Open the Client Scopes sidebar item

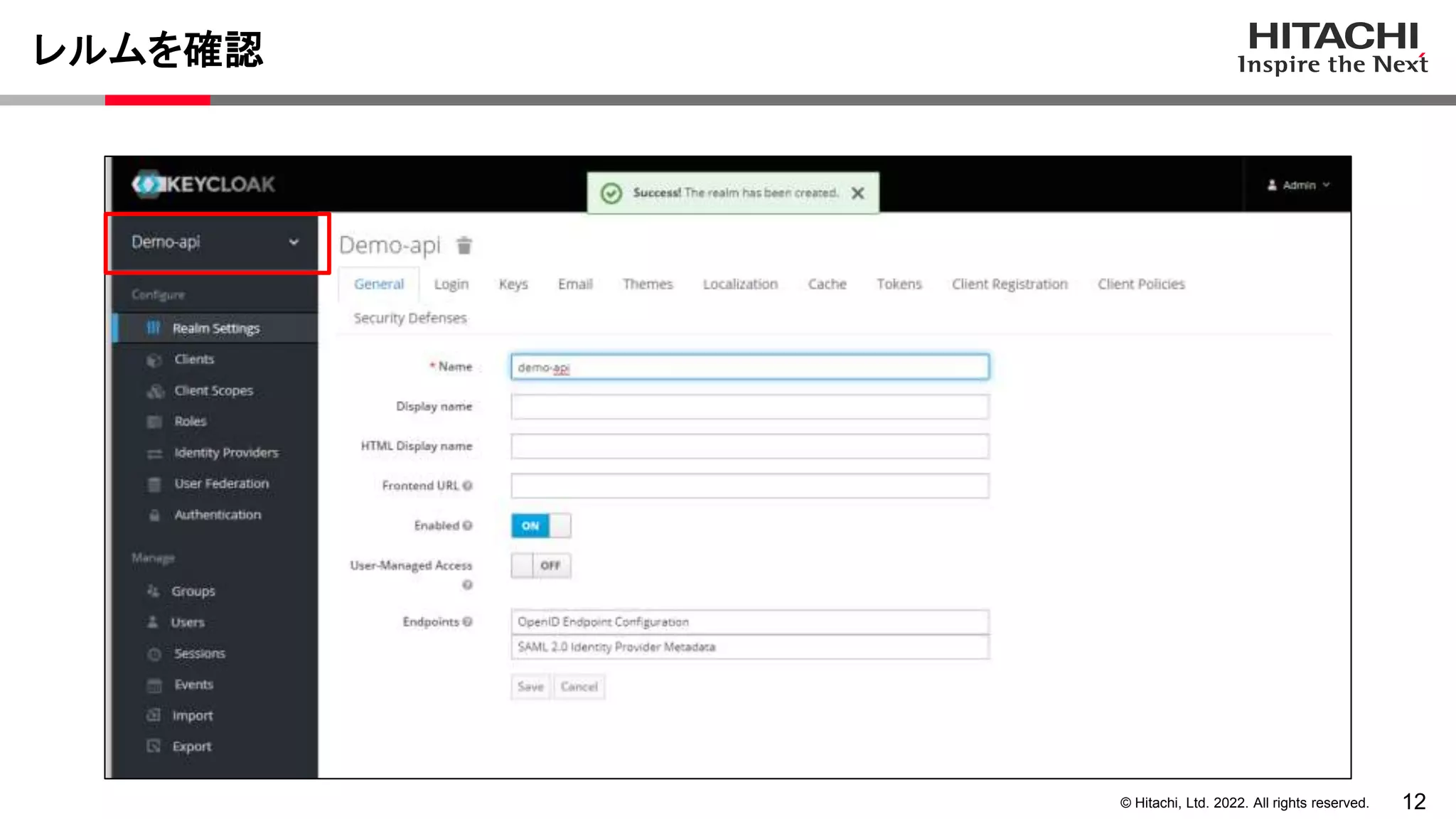point(213,391)
